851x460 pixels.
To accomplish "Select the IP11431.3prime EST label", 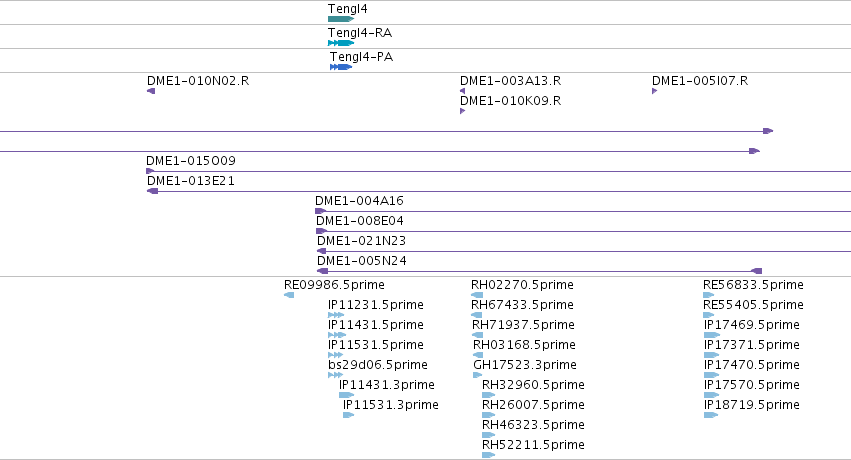I will (x=387, y=385).
